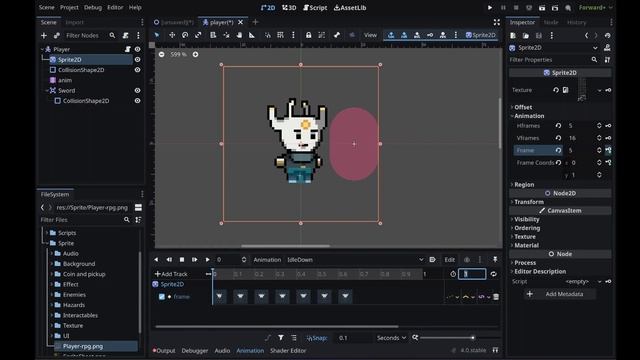The width and height of the screenshot is (640, 360).
Task: Play animation from start
Action: [x=195, y=260]
